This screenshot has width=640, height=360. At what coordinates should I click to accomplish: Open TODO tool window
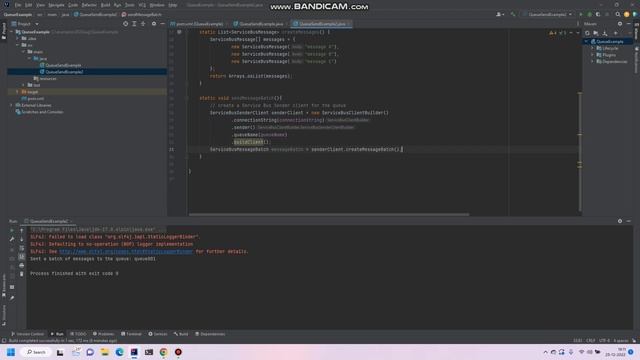[78, 334]
